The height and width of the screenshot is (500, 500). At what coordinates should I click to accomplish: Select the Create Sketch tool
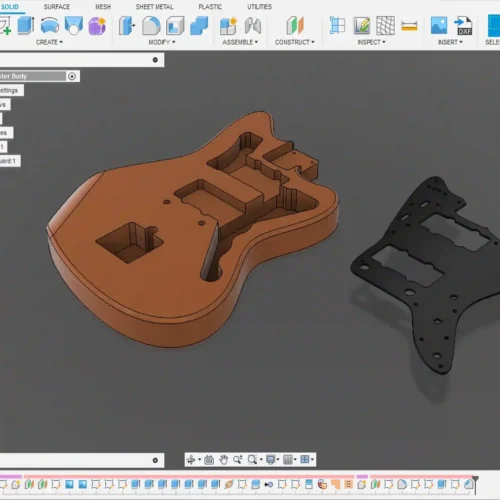(x=5, y=25)
